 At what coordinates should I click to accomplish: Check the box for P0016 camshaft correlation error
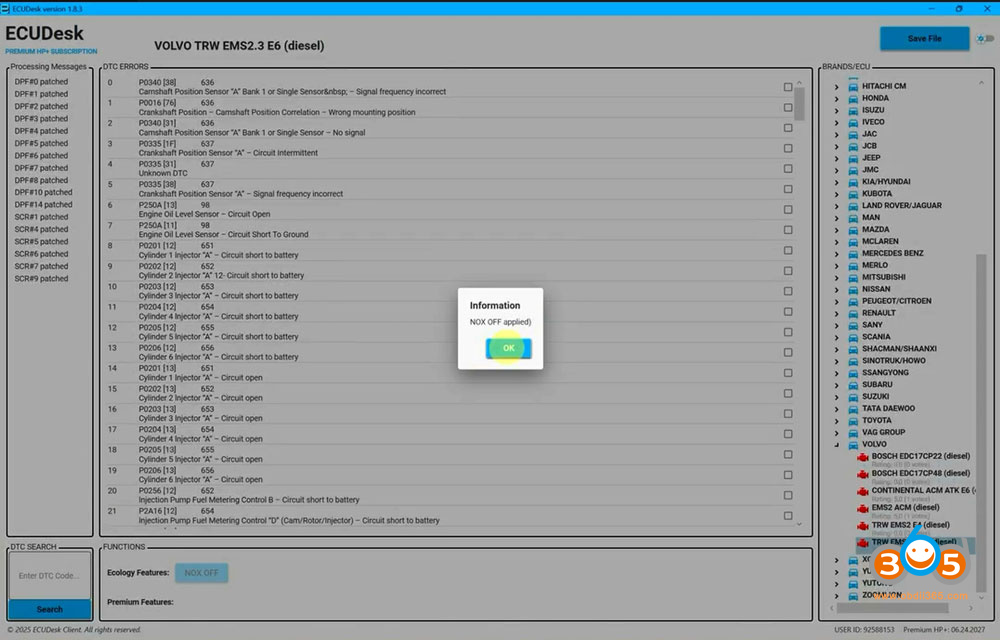pos(789,107)
